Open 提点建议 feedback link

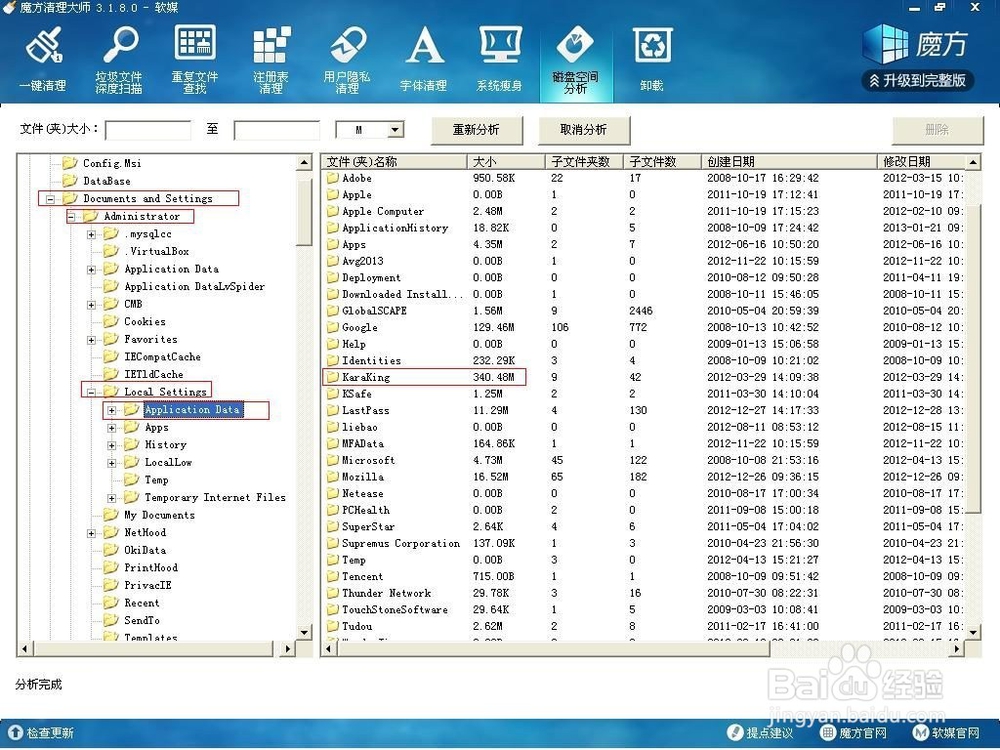click(x=761, y=733)
